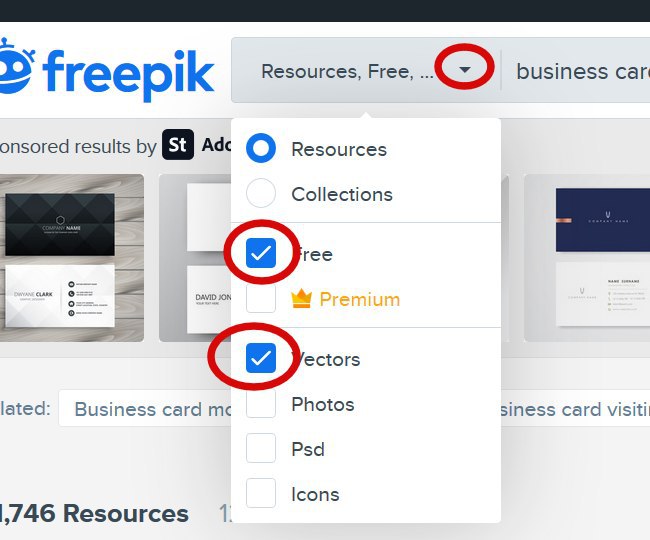Open the dark business card thumbnail
This screenshot has width=650, height=540.
(72, 258)
